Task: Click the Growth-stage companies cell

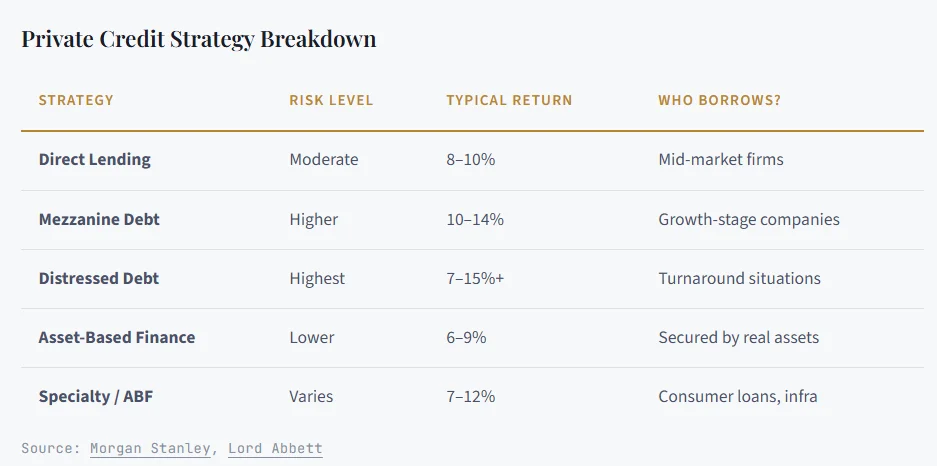Action: click(749, 219)
